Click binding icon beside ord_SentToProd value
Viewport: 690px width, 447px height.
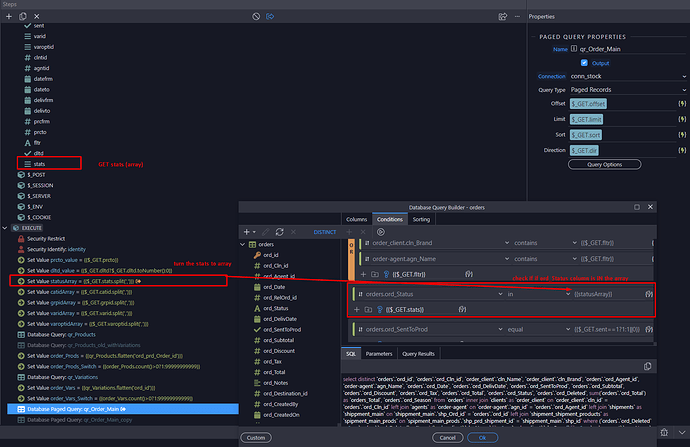(x=649, y=329)
